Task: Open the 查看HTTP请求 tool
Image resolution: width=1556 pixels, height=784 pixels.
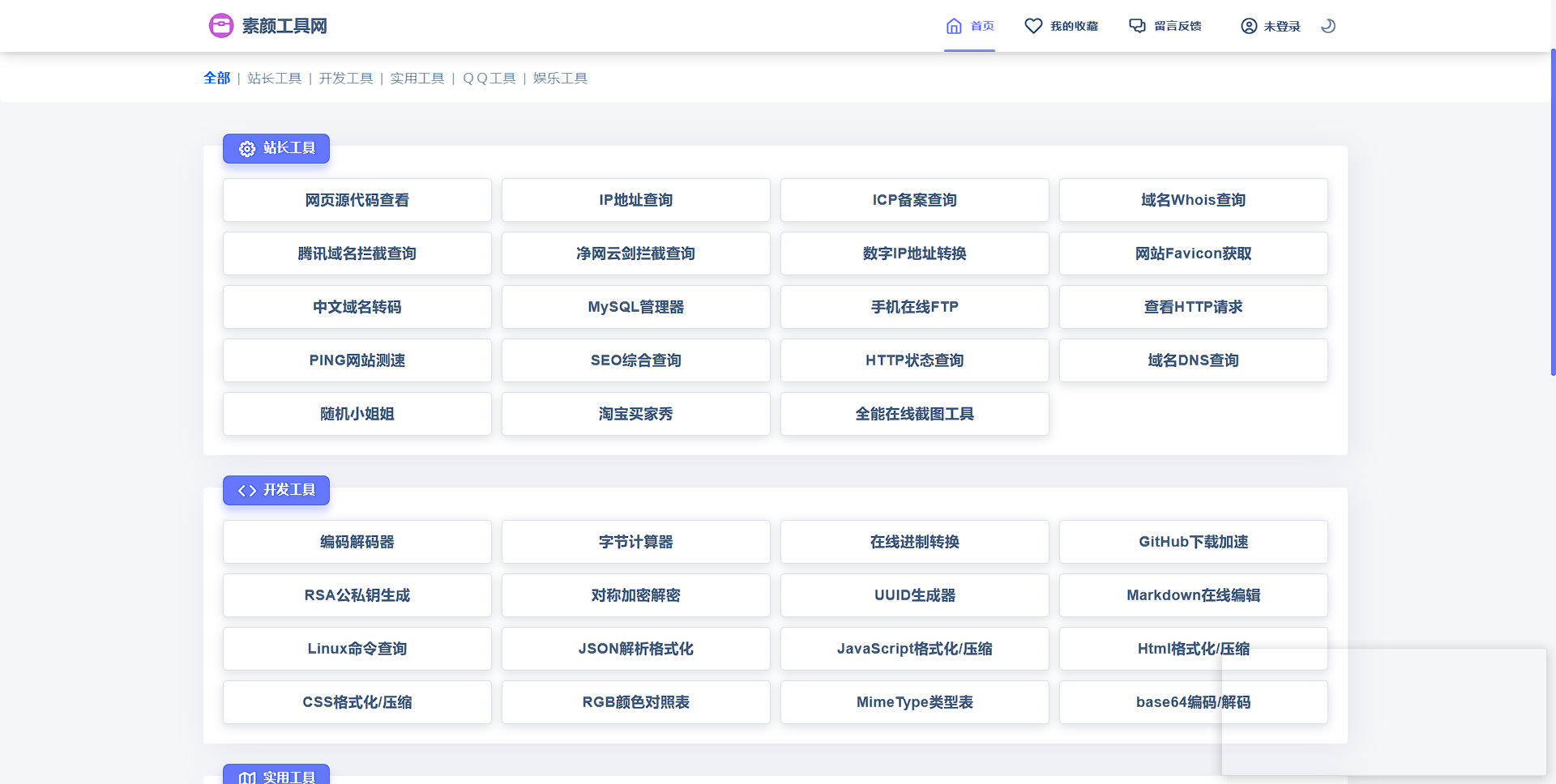Action: (x=1194, y=307)
